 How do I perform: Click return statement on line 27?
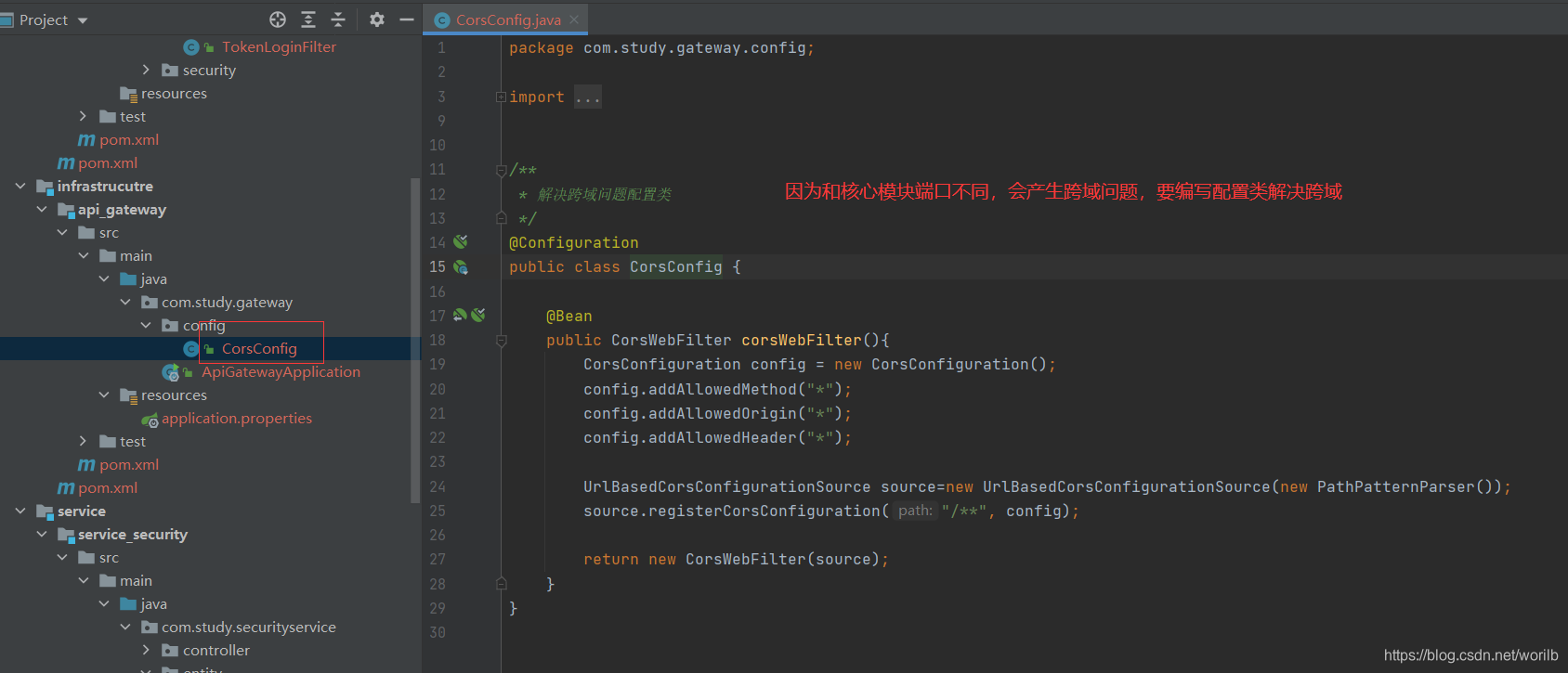(736, 559)
